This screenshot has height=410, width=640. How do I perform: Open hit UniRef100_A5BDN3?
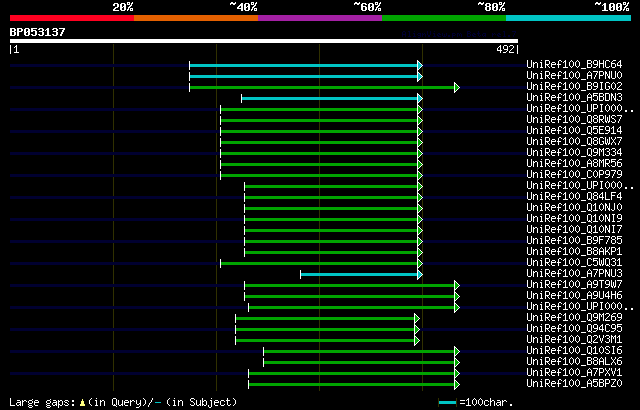pos(574,98)
